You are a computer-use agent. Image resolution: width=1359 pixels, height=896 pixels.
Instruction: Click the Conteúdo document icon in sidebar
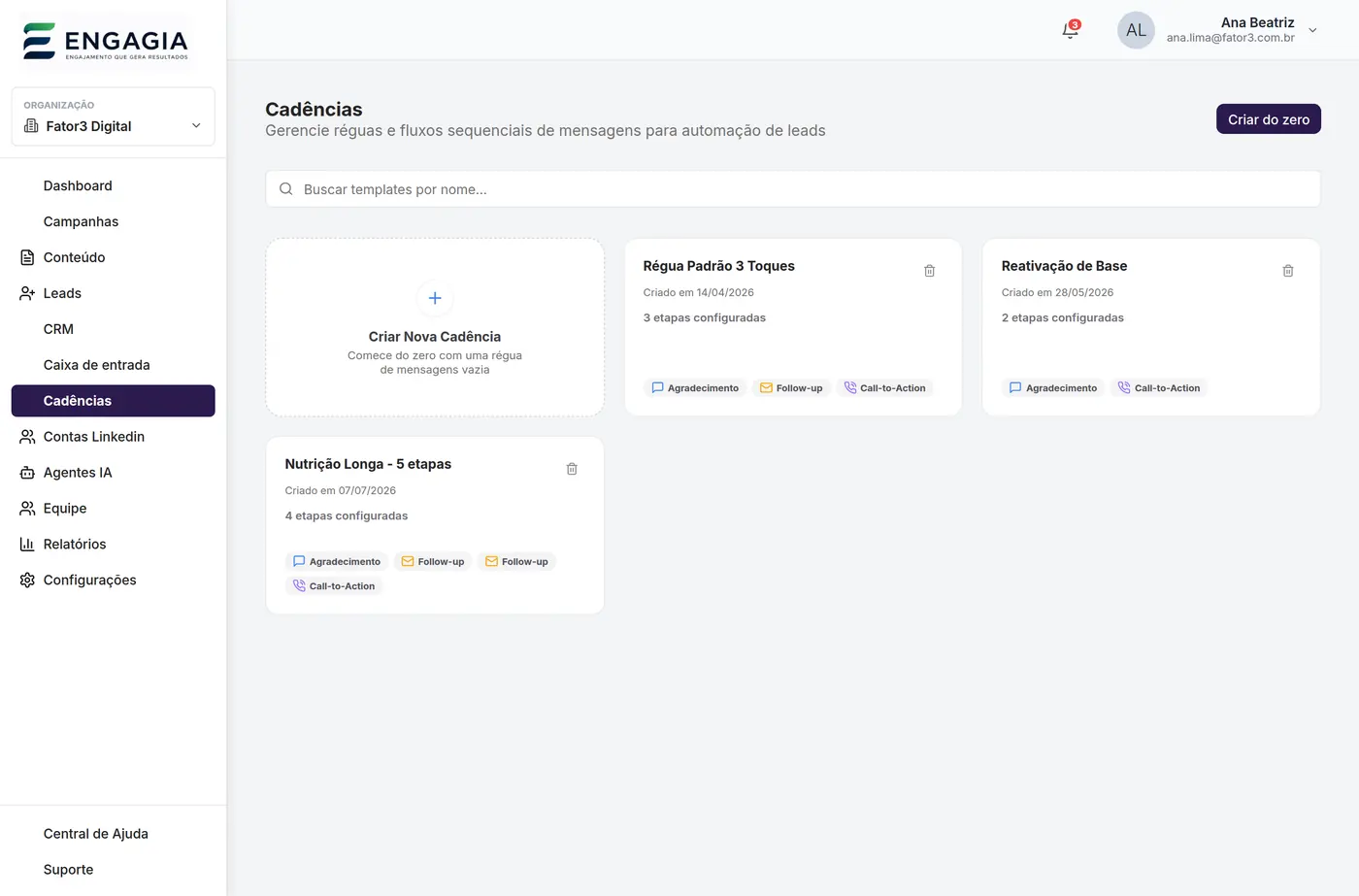[27, 257]
